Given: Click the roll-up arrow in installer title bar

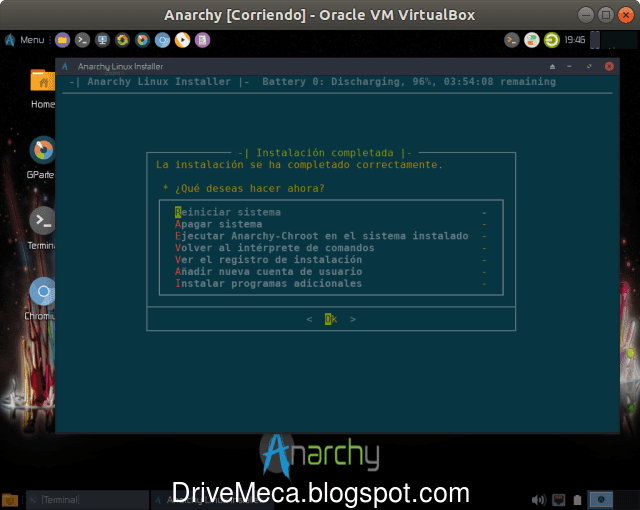Looking at the screenshot, I should 552,67.
